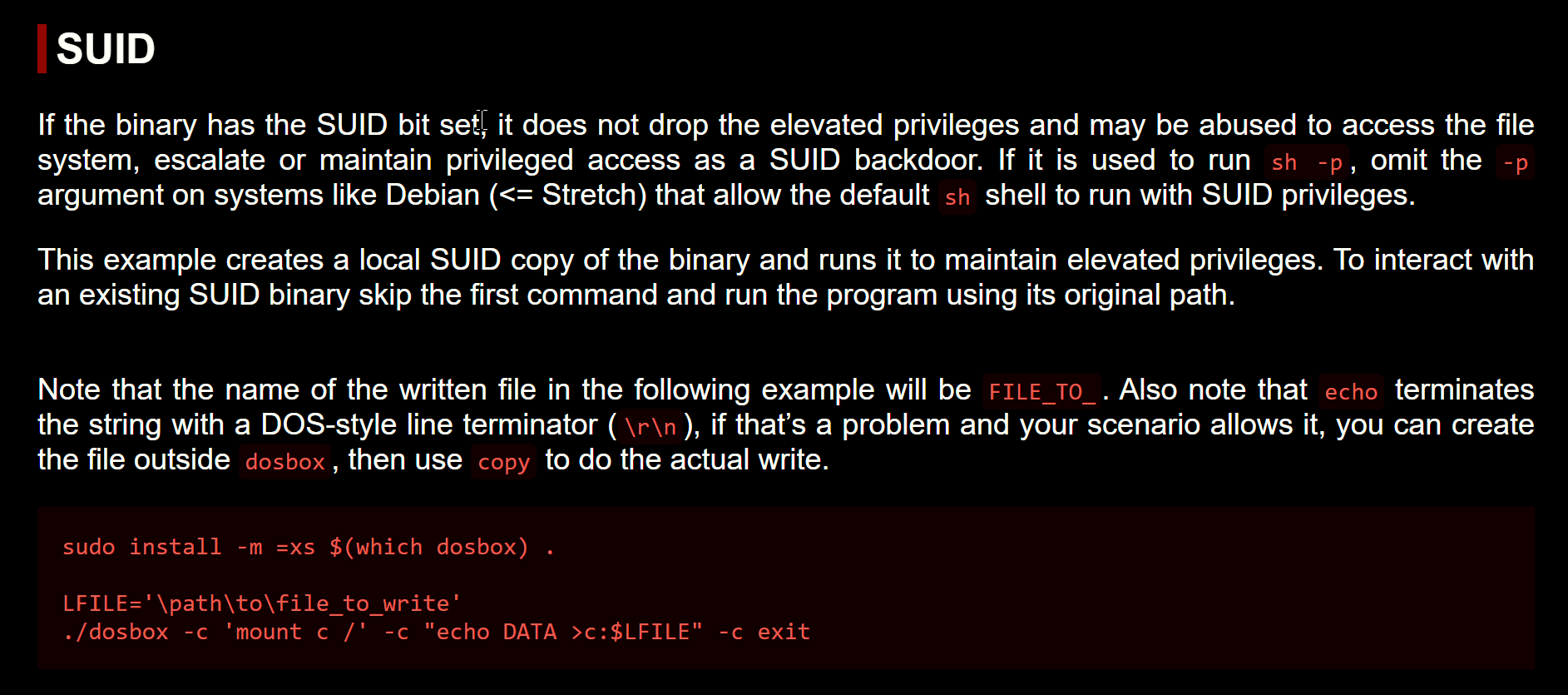
Task: Click the standalone "-p" code after "omit the"
Action: pyautogui.click(x=1515, y=162)
